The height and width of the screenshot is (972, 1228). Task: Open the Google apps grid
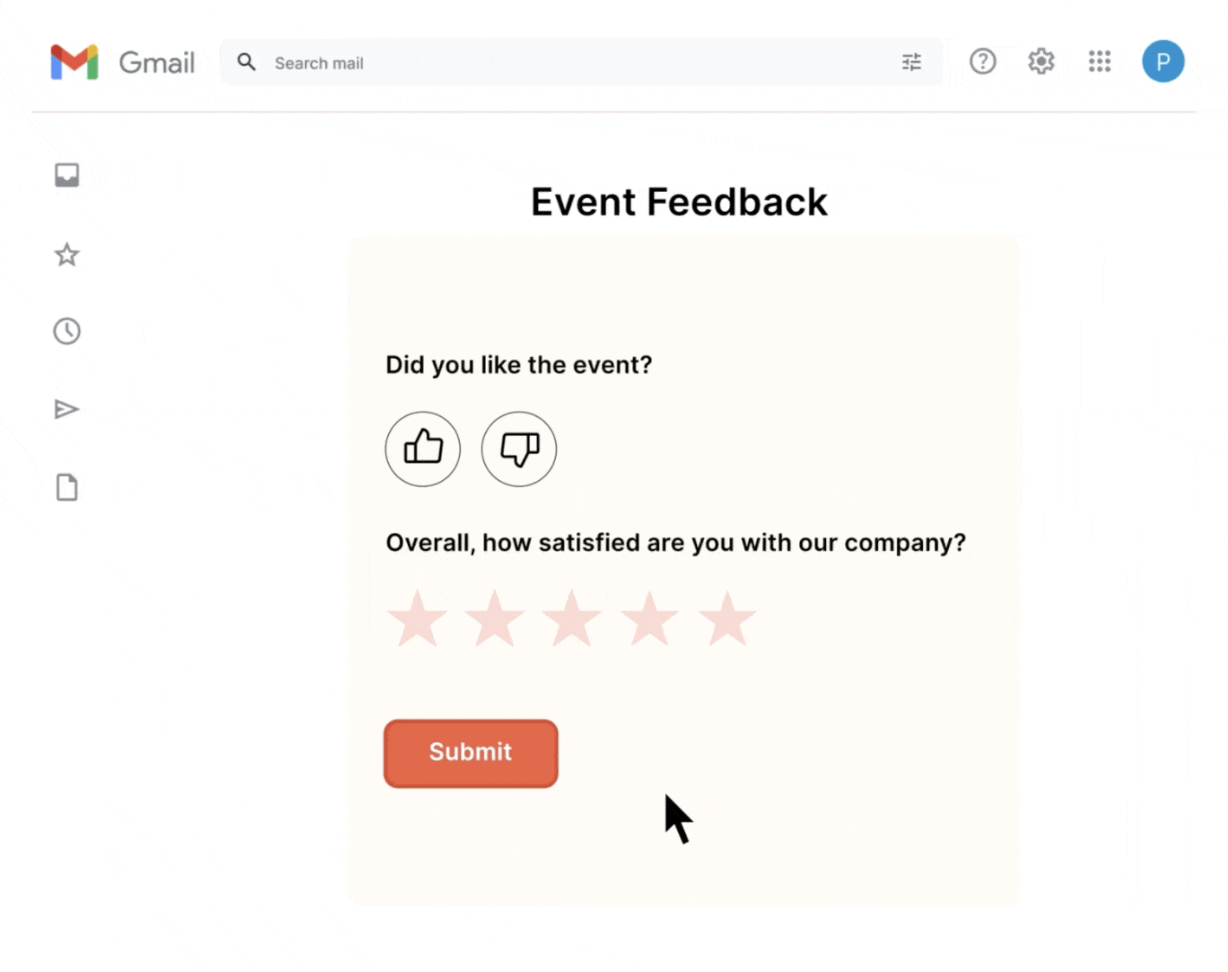point(1100,61)
